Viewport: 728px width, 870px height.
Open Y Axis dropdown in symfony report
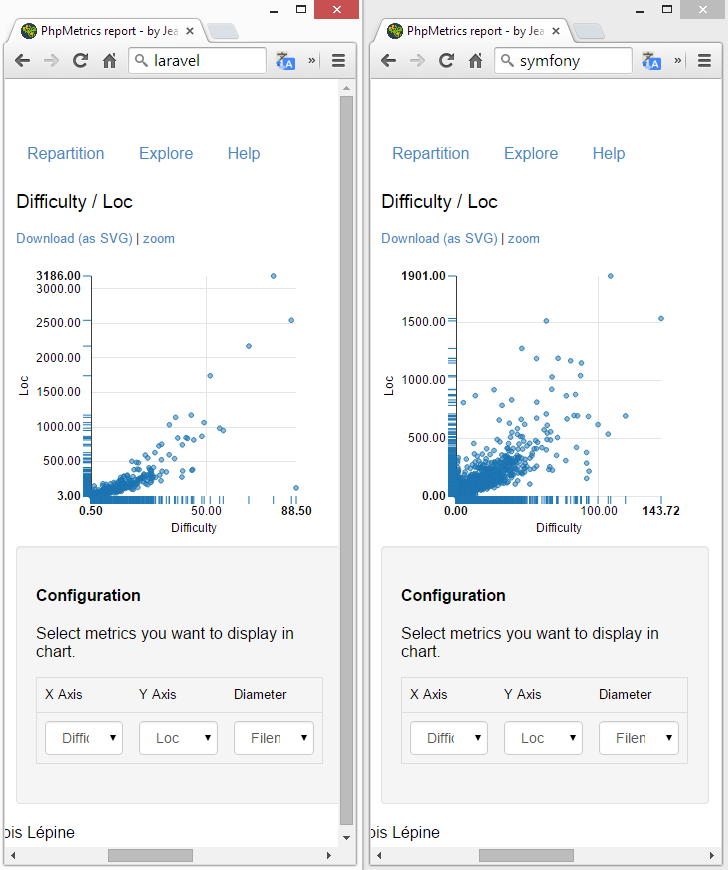[x=543, y=738]
